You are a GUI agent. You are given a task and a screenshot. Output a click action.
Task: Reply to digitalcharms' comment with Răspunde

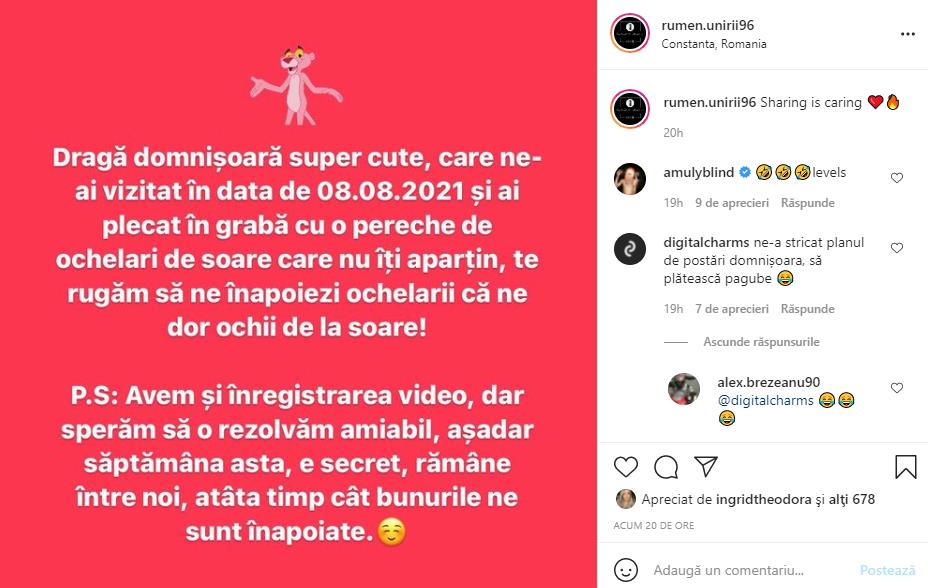click(x=807, y=309)
